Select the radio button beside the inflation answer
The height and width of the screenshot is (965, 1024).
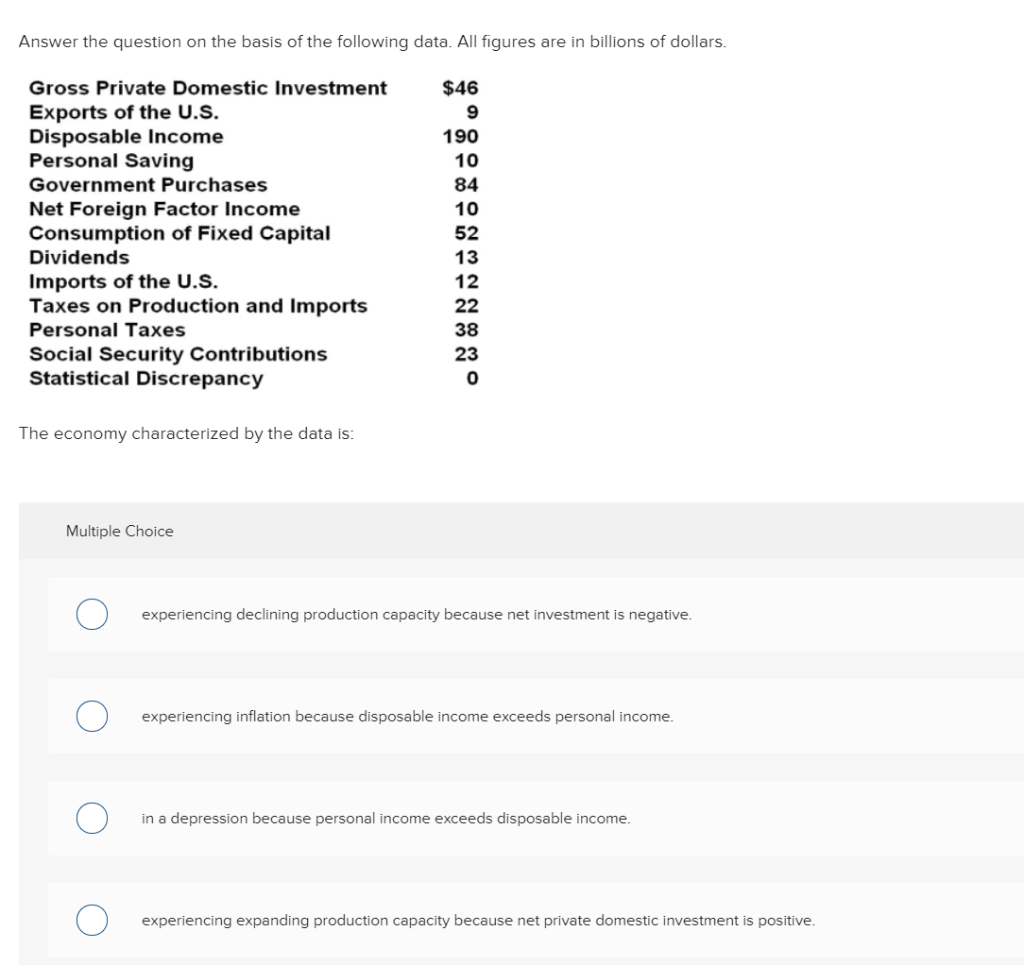coord(91,716)
